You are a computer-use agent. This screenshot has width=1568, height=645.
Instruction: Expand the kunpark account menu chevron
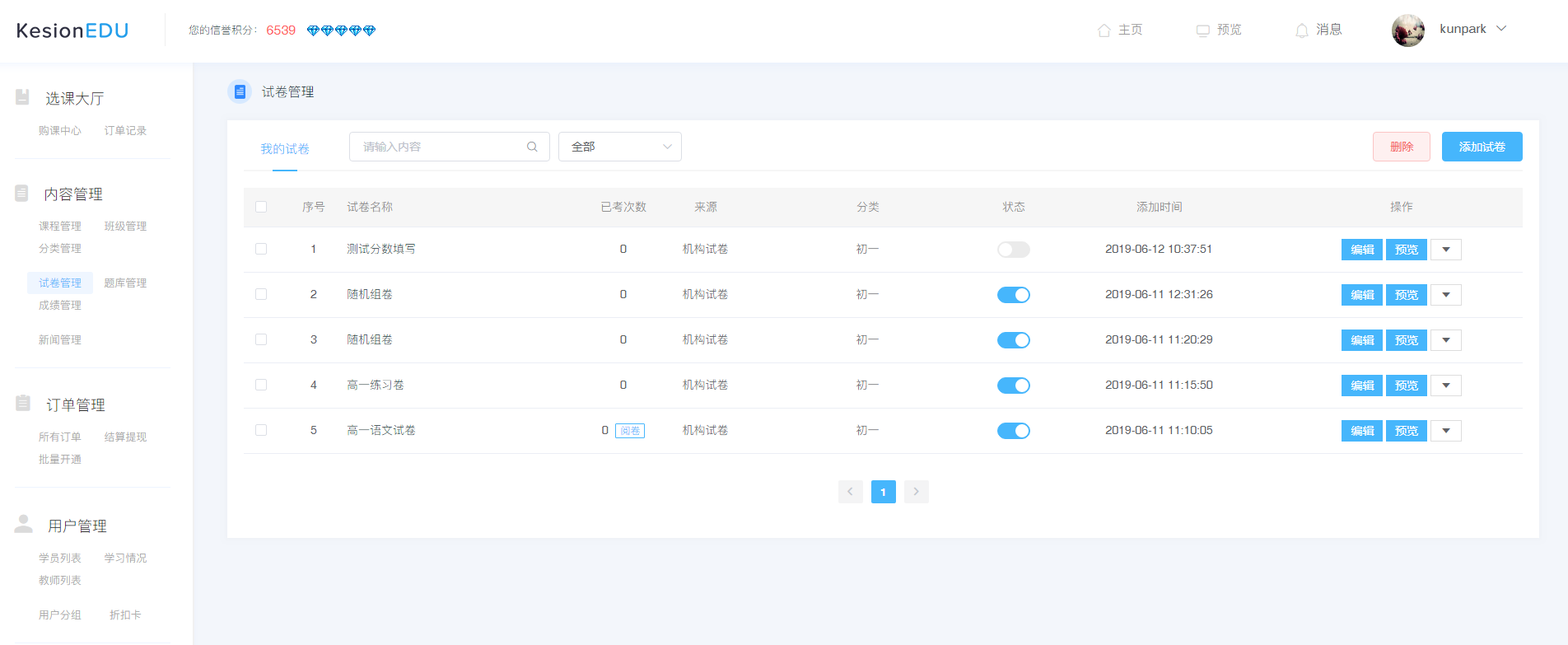click(1501, 29)
